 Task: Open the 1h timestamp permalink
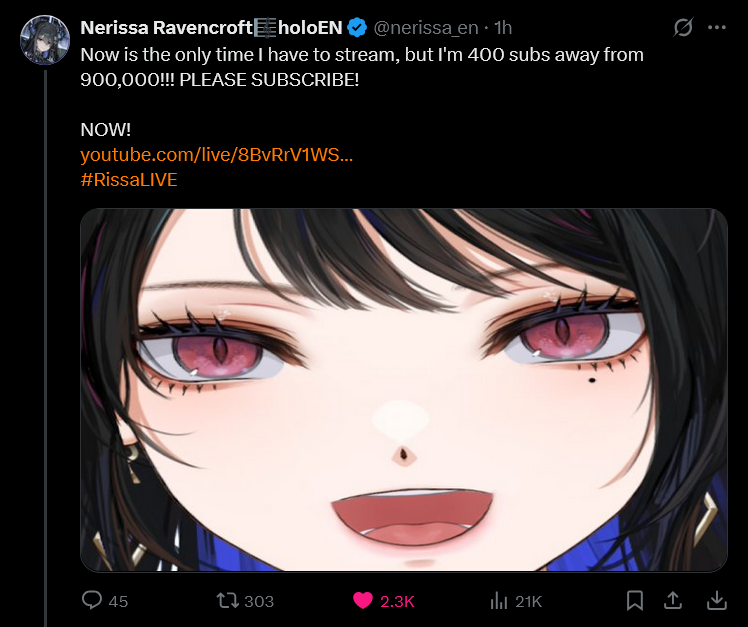click(503, 28)
